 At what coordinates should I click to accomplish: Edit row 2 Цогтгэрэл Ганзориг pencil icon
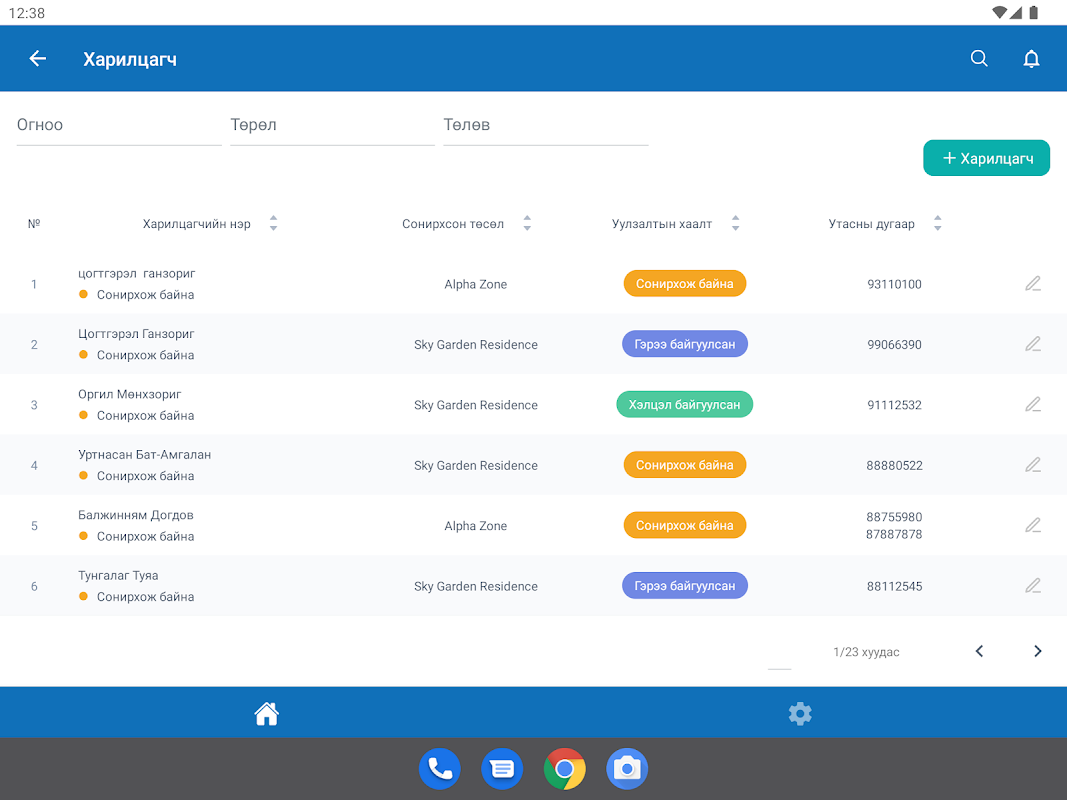point(1032,344)
